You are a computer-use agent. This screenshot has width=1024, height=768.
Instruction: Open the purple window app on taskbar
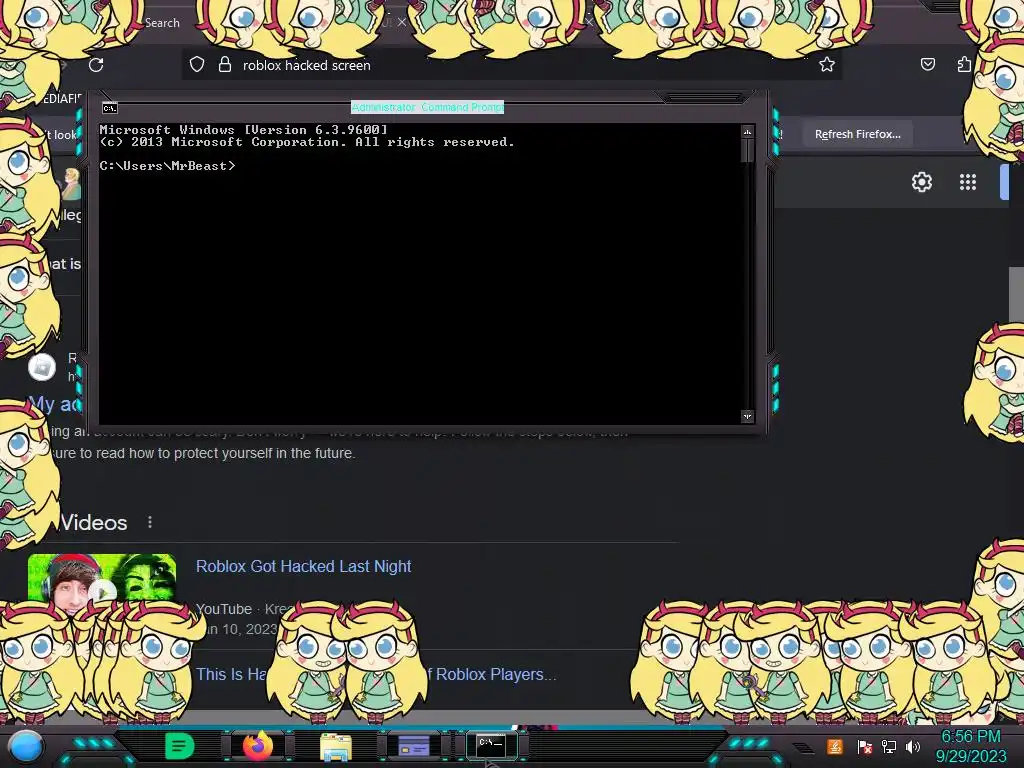(x=414, y=746)
